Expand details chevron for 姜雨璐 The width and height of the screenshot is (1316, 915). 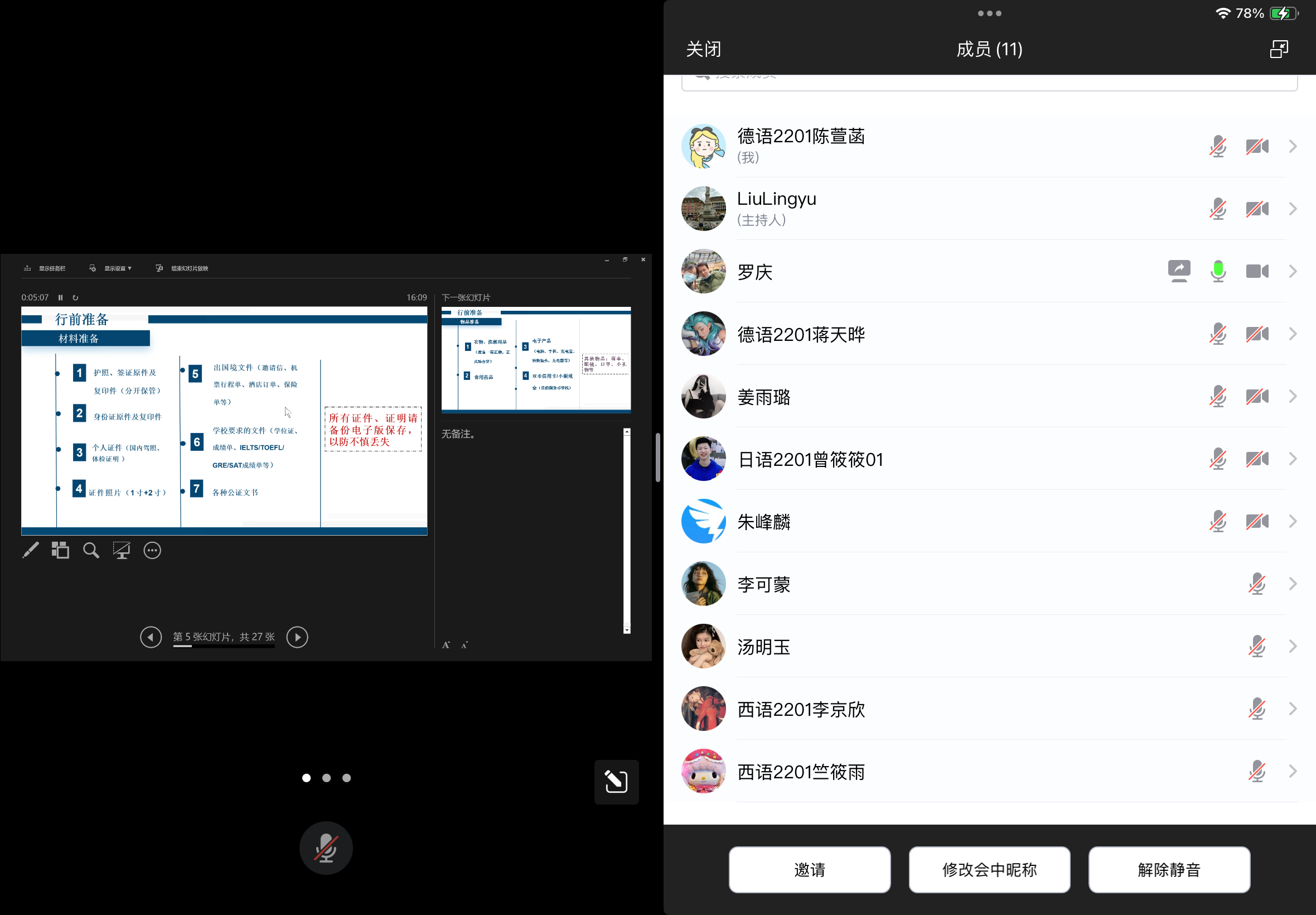(x=1292, y=397)
